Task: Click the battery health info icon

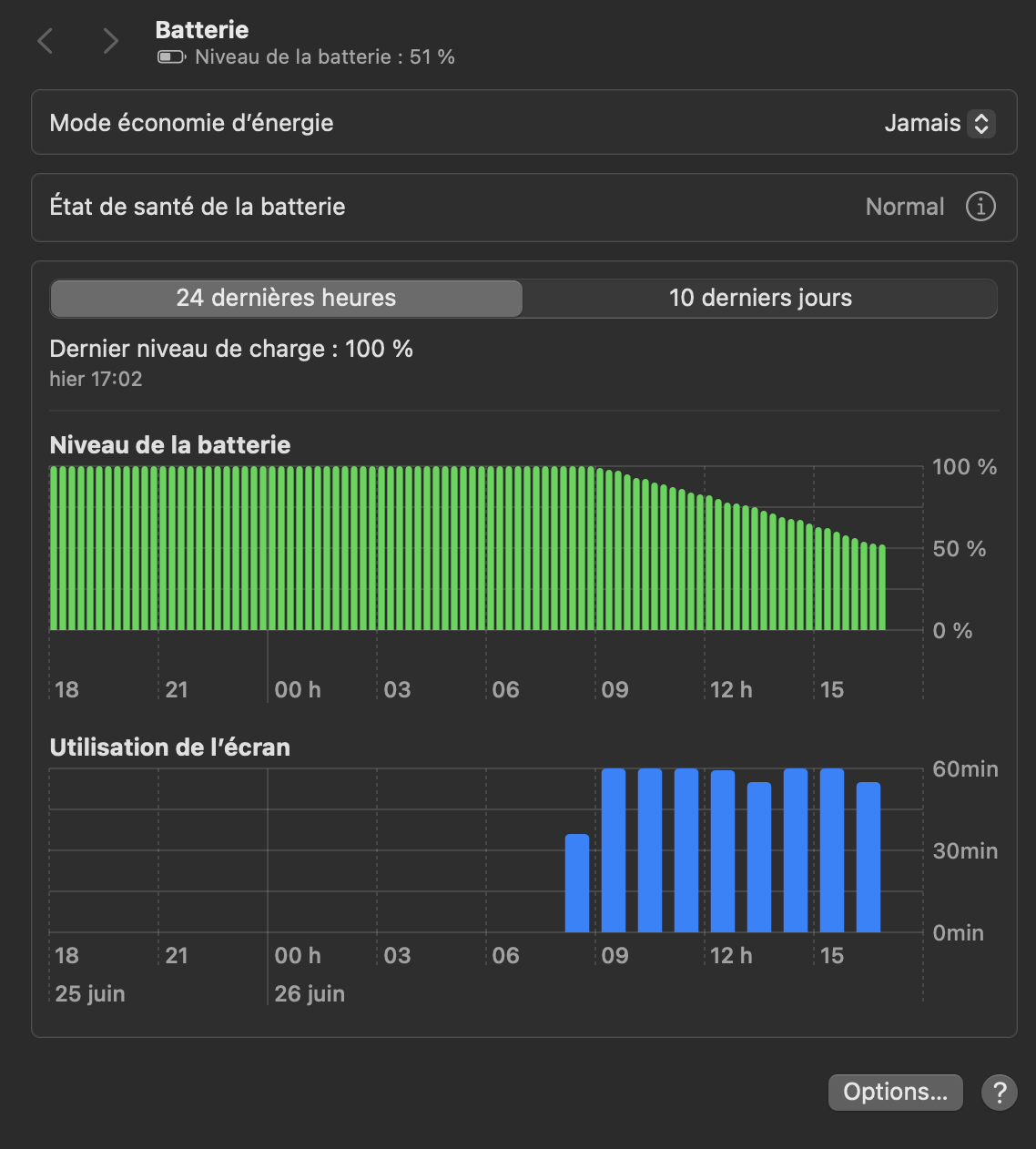Action: click(x=980, y=207)
